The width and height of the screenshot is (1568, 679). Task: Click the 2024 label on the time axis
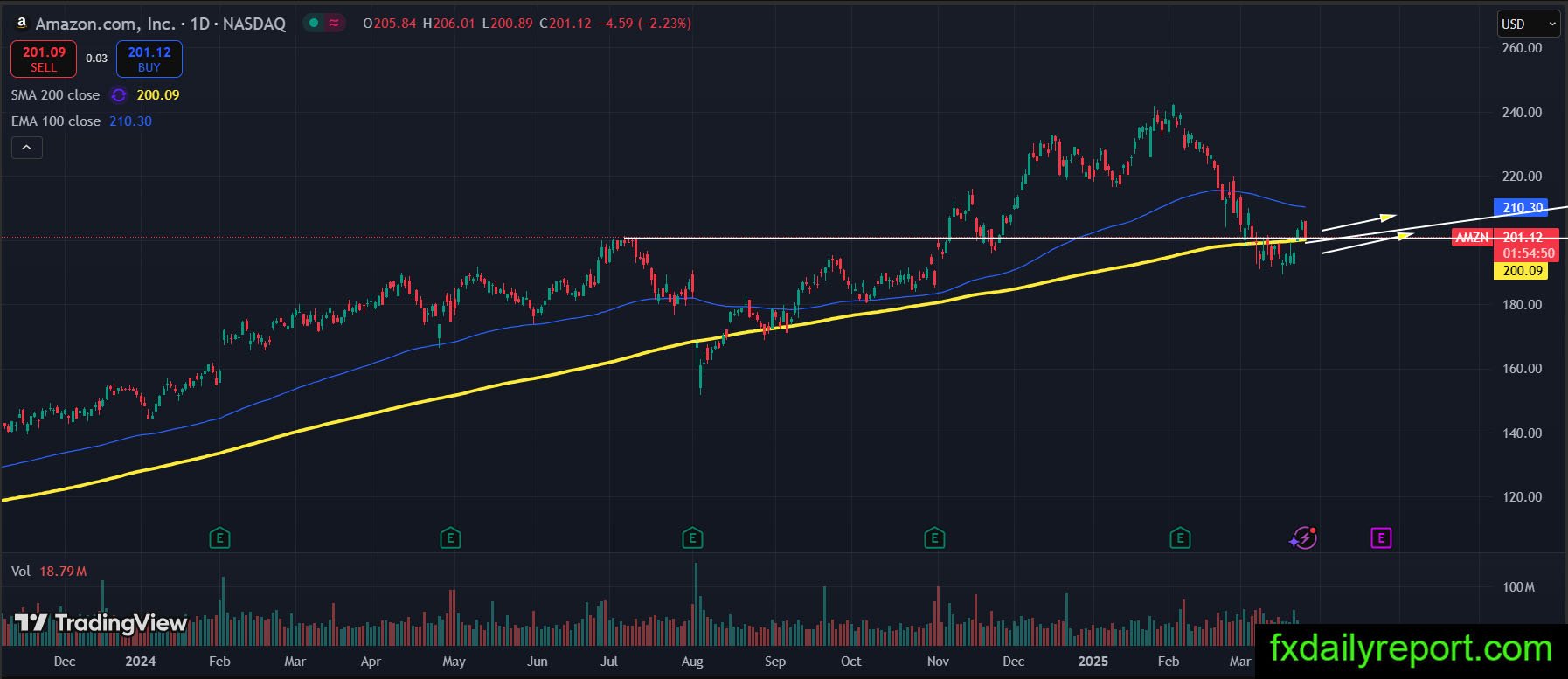point(140,662)
